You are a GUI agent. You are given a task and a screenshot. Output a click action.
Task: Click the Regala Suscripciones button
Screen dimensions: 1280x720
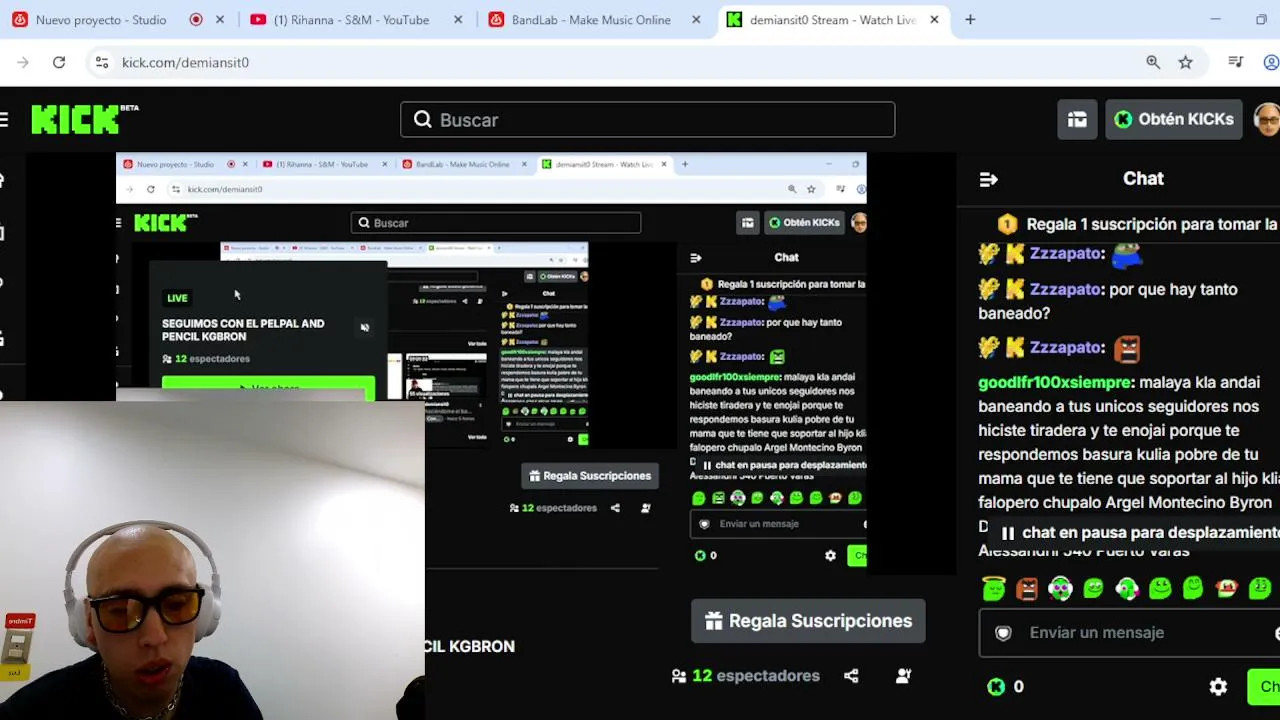tap(808, 621)
